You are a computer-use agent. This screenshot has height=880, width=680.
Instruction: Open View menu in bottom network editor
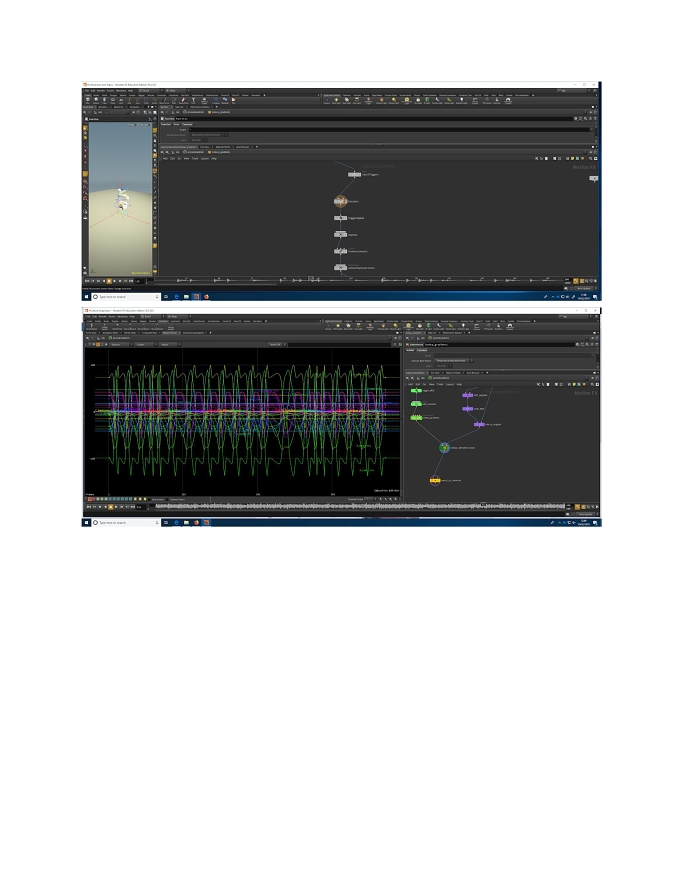coord(432,384)
